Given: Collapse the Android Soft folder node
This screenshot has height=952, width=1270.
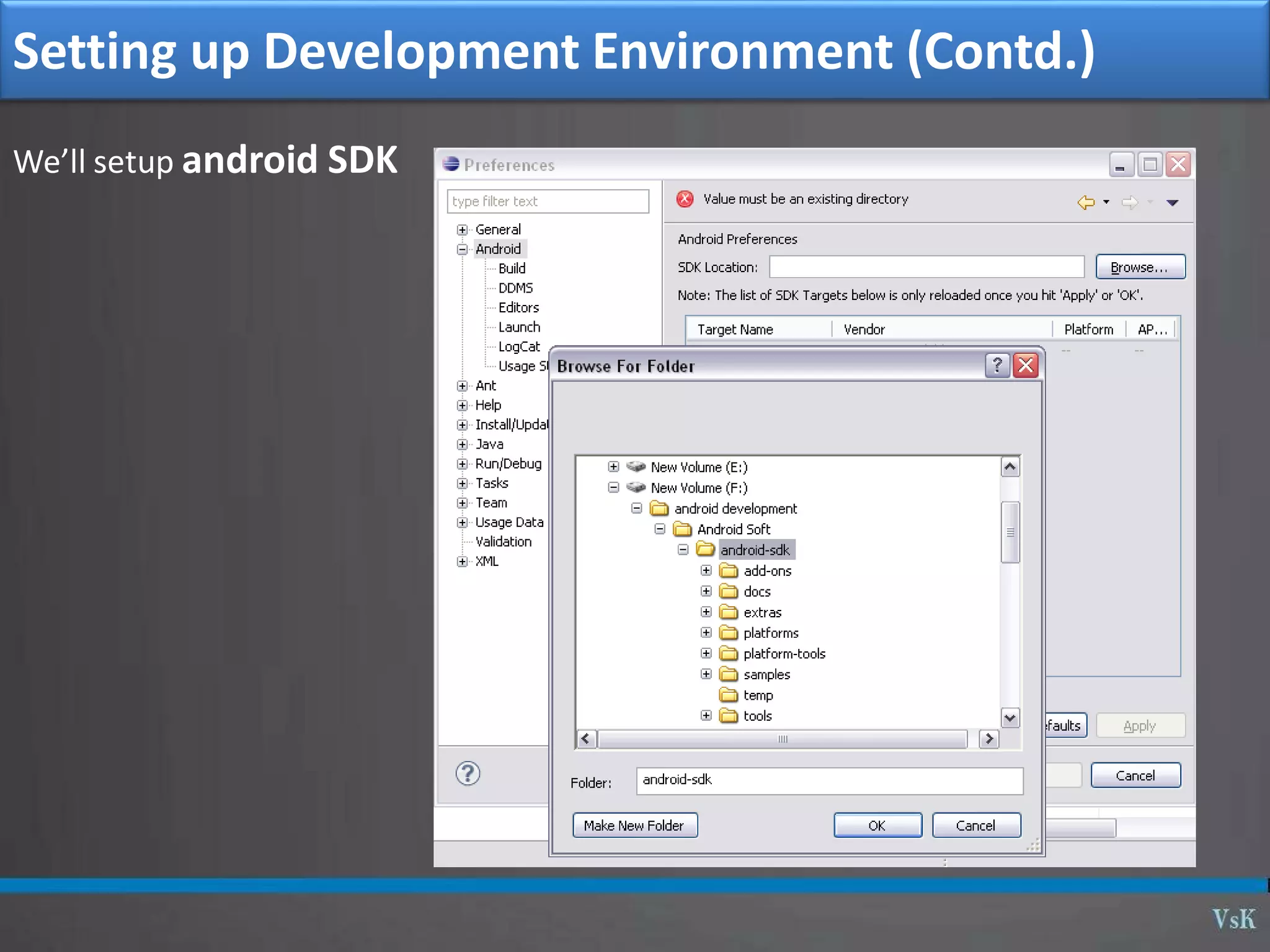Looking at the screenshot, I should pos(660,529).
